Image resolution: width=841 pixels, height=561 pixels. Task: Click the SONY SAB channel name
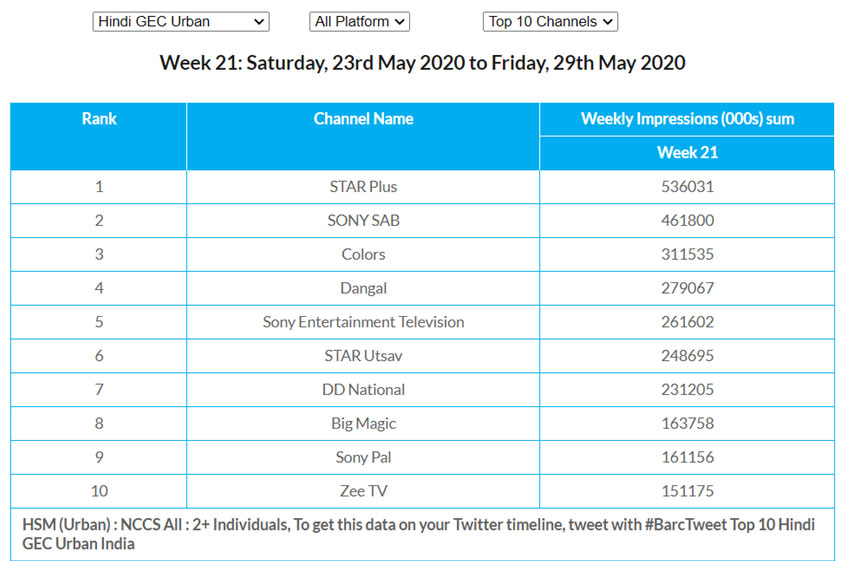363,221
